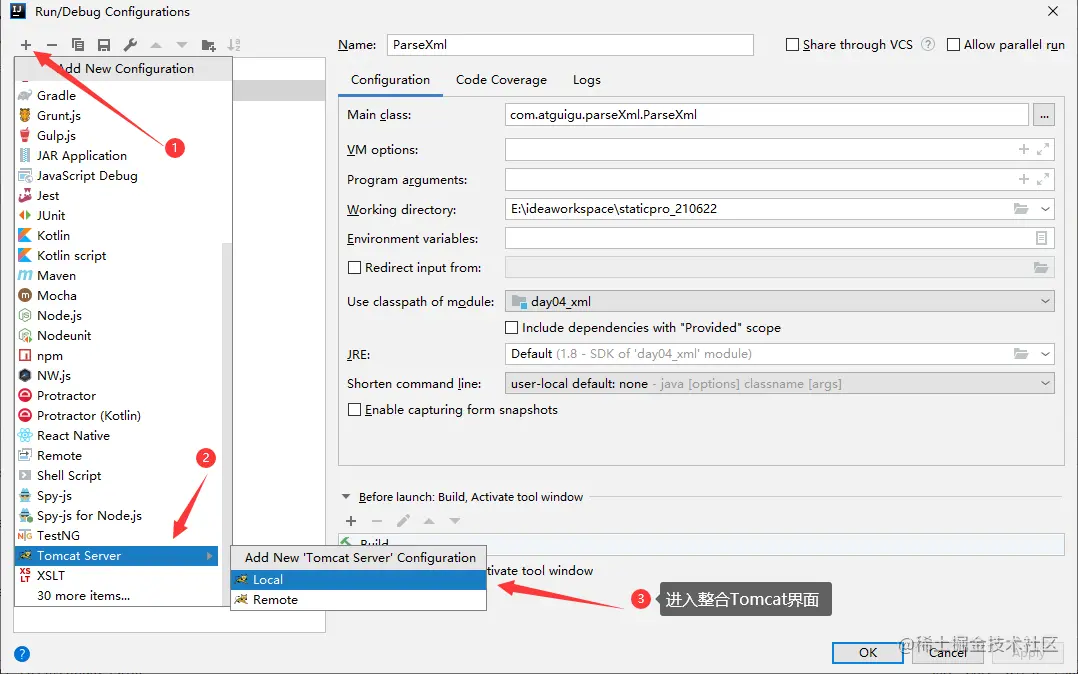Select npm configuration type

[116, 356]
